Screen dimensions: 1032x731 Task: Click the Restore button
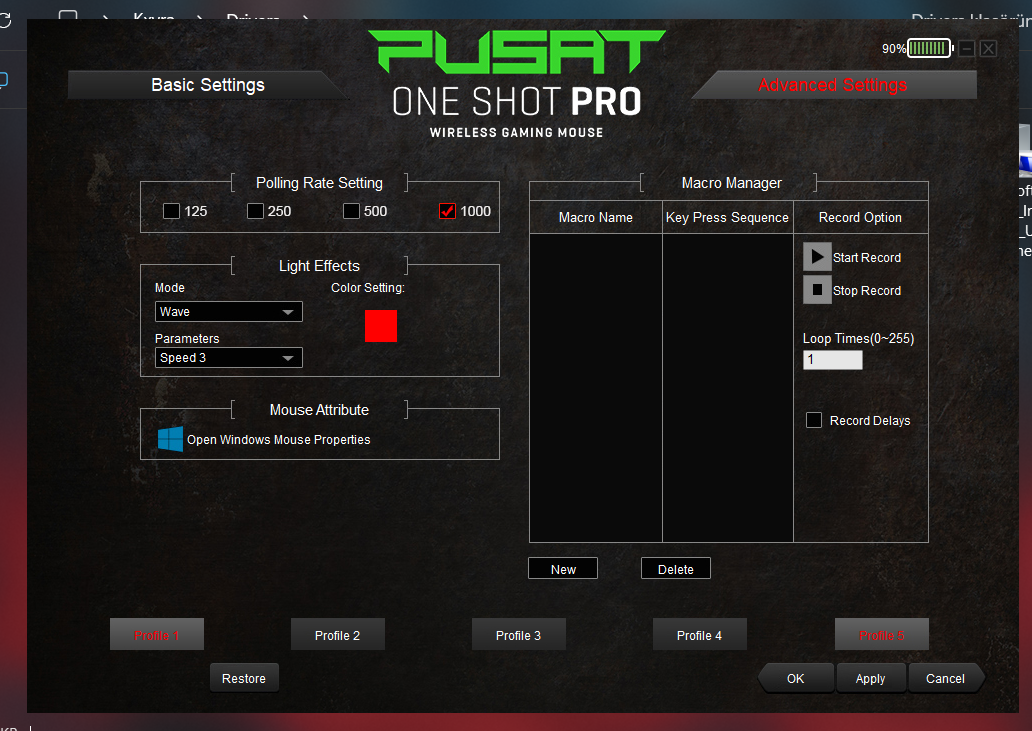pos(244,678)
